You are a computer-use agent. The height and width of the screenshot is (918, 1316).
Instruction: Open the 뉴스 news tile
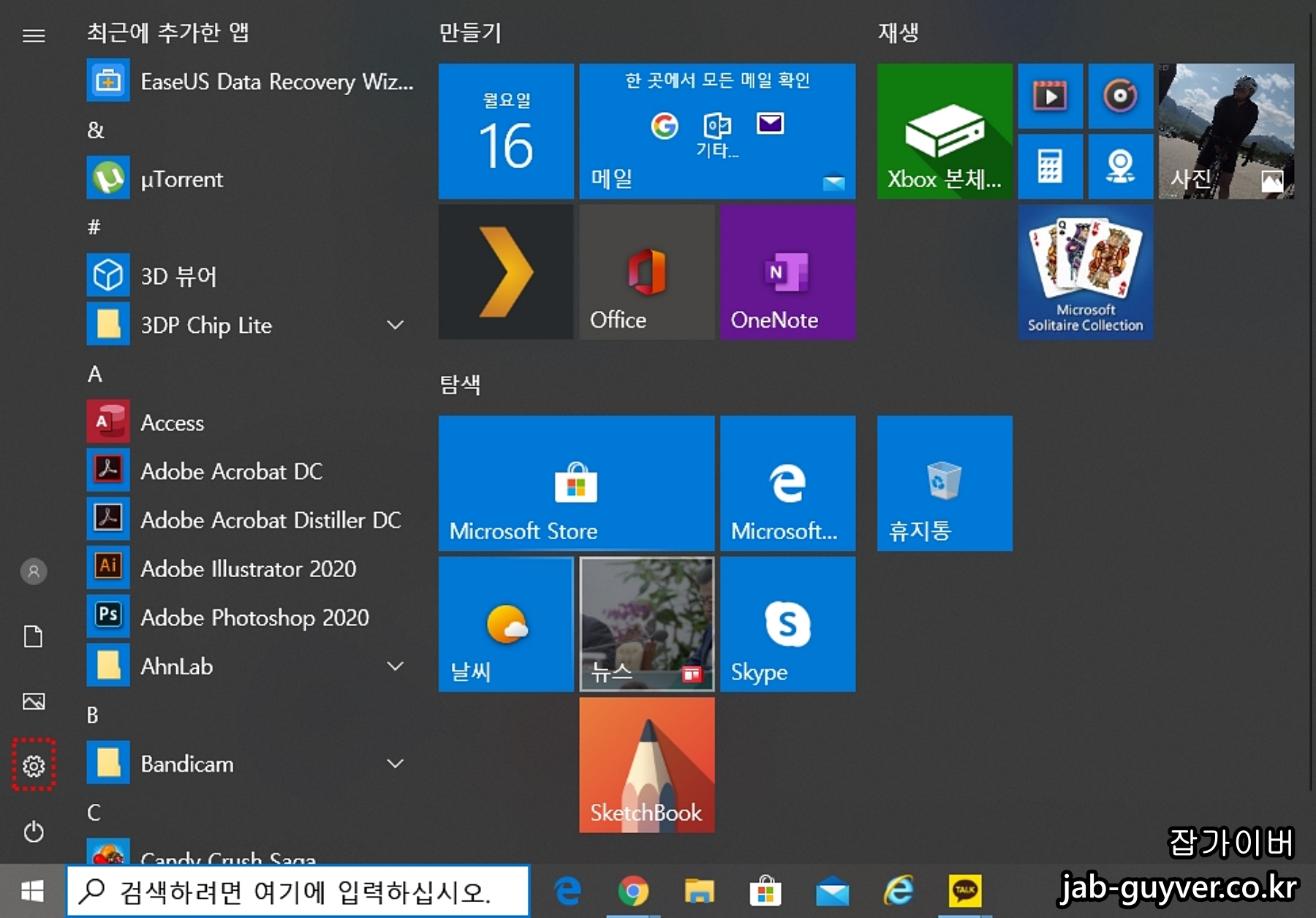[647, 624]
